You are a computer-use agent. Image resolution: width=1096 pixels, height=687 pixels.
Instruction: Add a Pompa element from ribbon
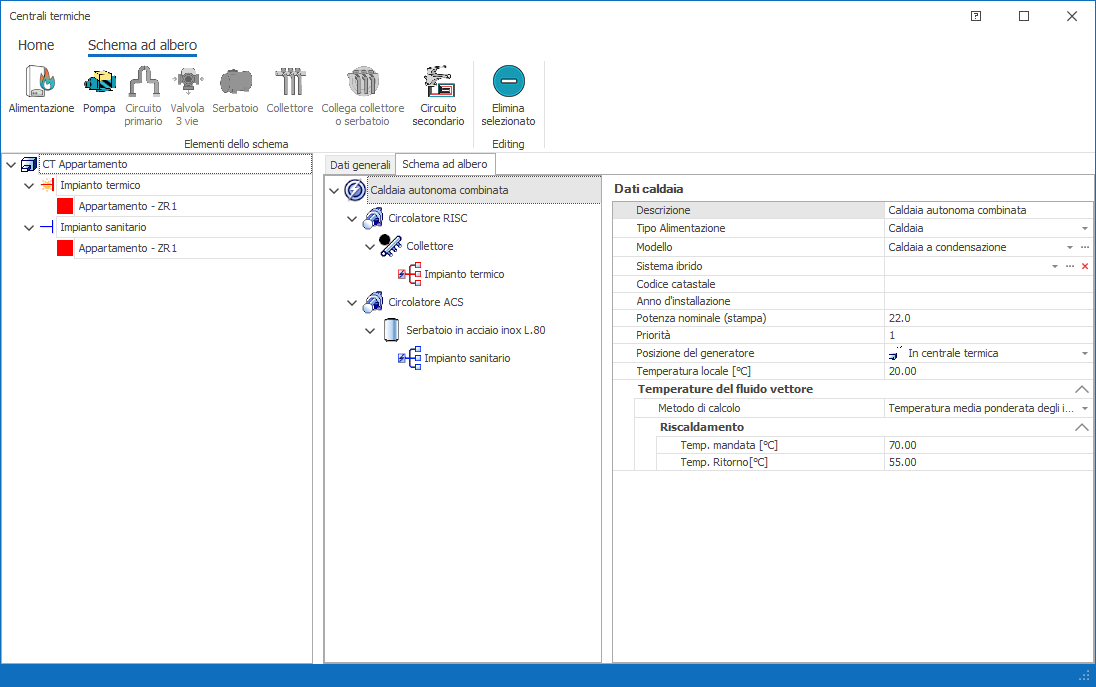99,82
